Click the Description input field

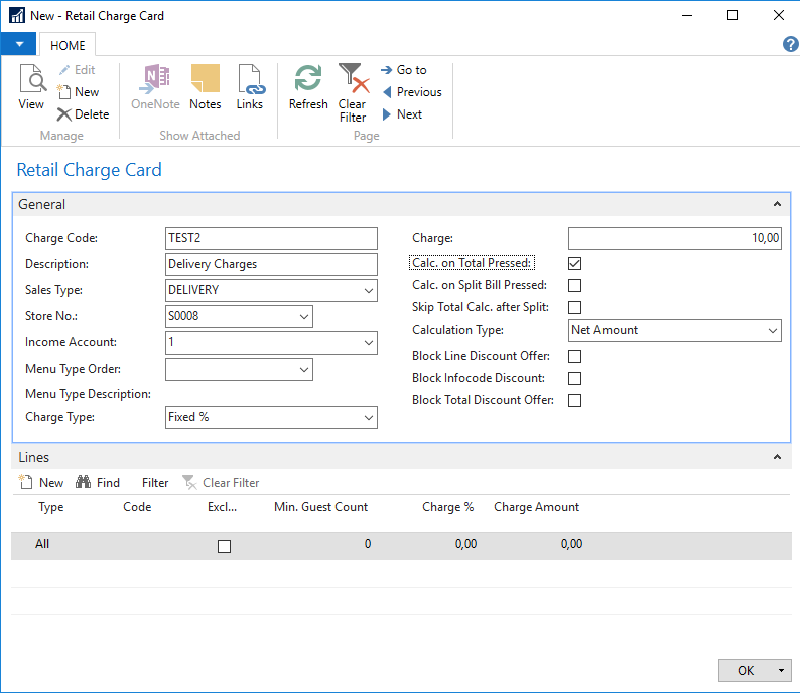coord(271,264)
